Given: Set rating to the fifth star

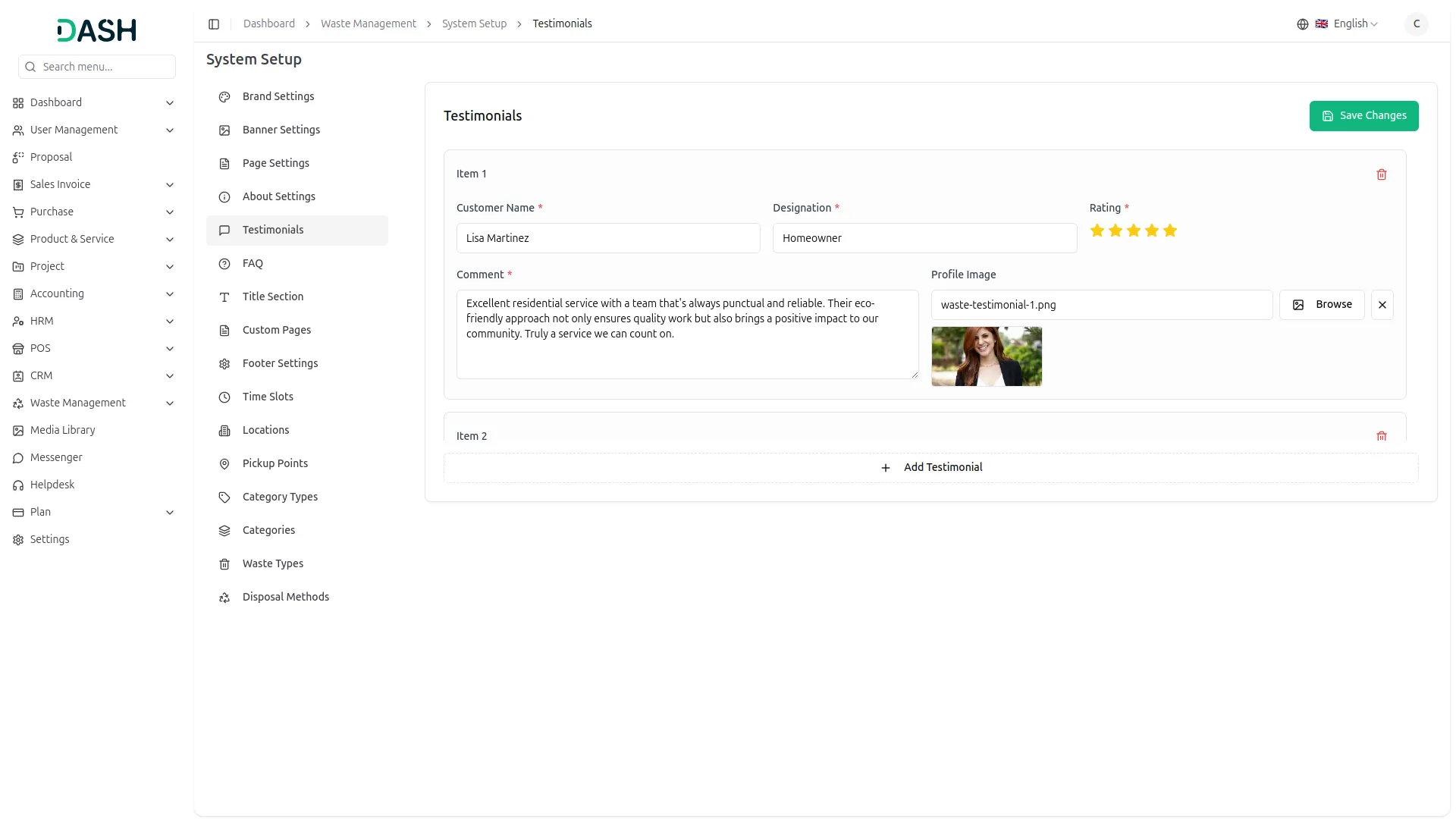Looking at the screenshot, I should click(x=1169, y=231).
